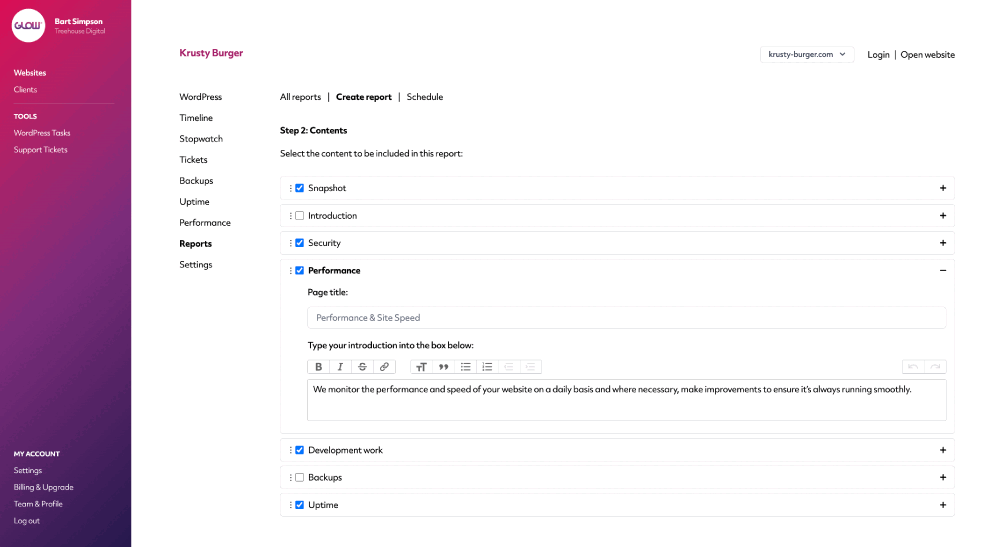Open Team & Profile page

[x=38, y=504]
